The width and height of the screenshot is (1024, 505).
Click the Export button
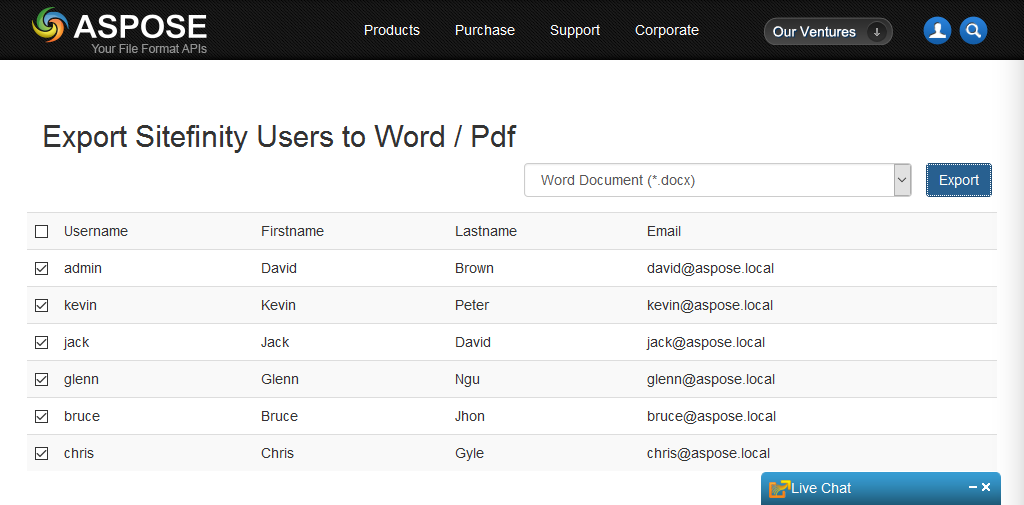[x=959, y=180]
